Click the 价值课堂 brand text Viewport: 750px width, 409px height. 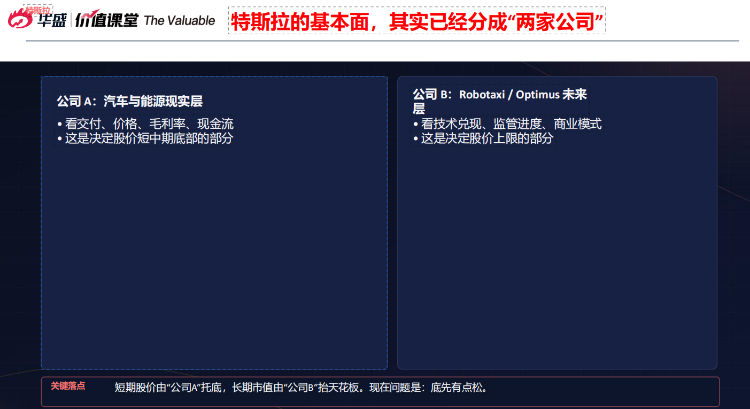tap(106, 19)
